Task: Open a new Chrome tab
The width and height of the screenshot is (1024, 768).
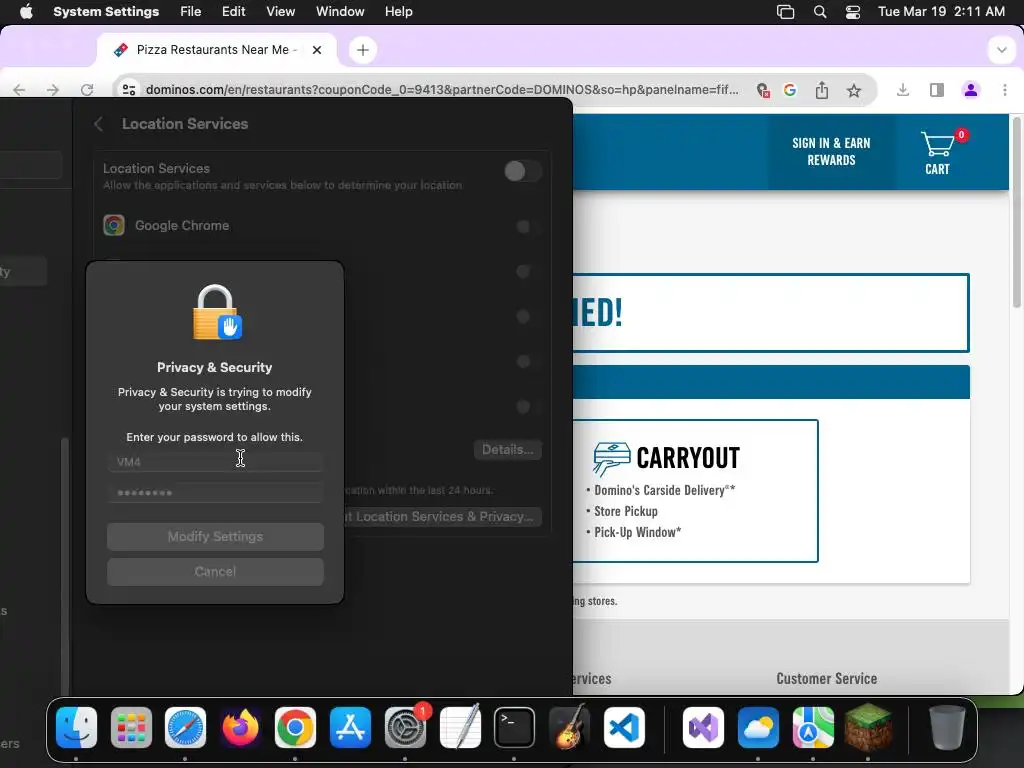Action: click(x=362, y=50)
